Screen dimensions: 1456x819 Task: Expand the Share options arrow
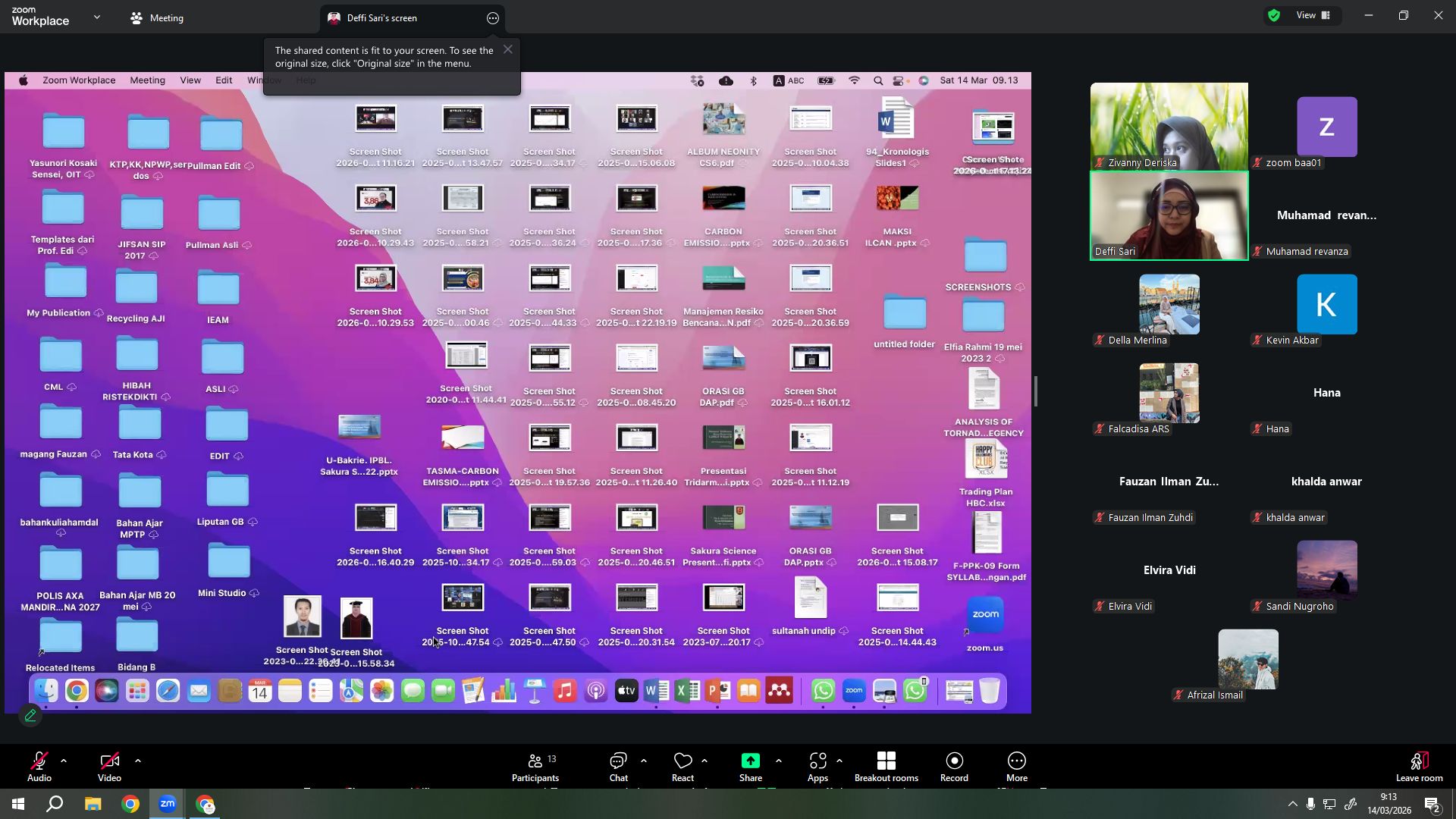[779, 761]
